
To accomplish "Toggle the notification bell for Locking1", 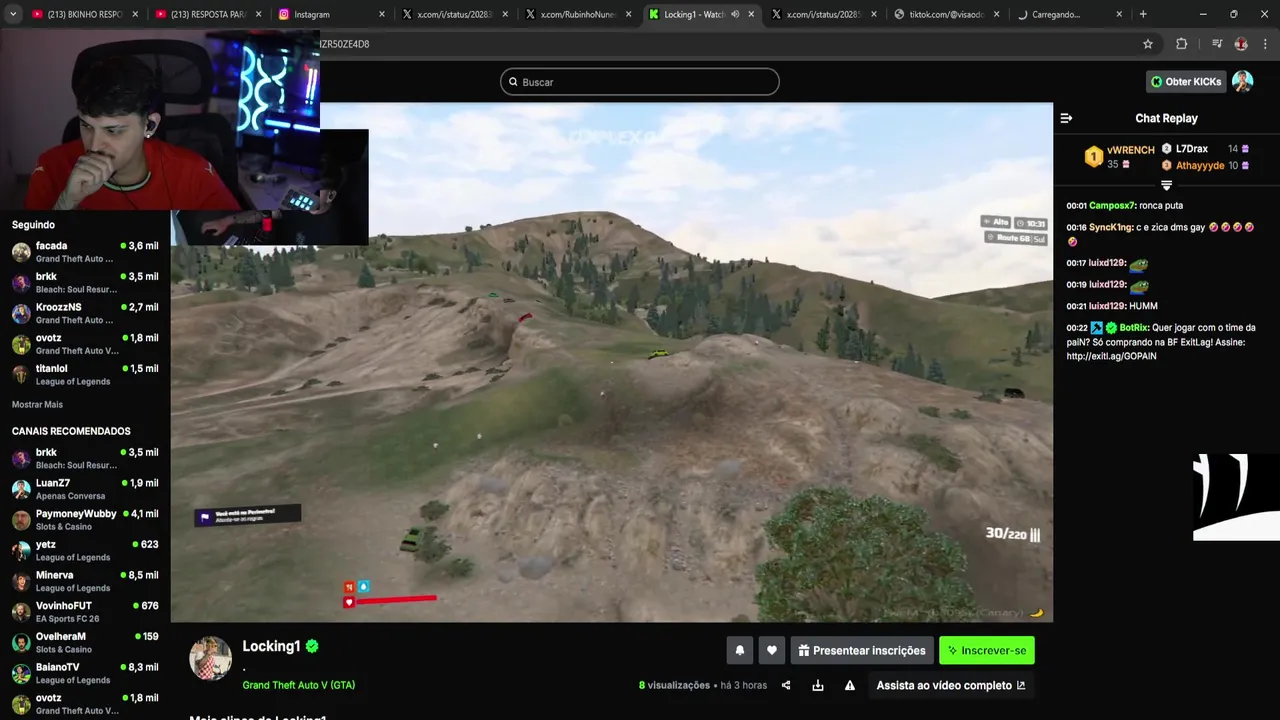I will 740,650.
